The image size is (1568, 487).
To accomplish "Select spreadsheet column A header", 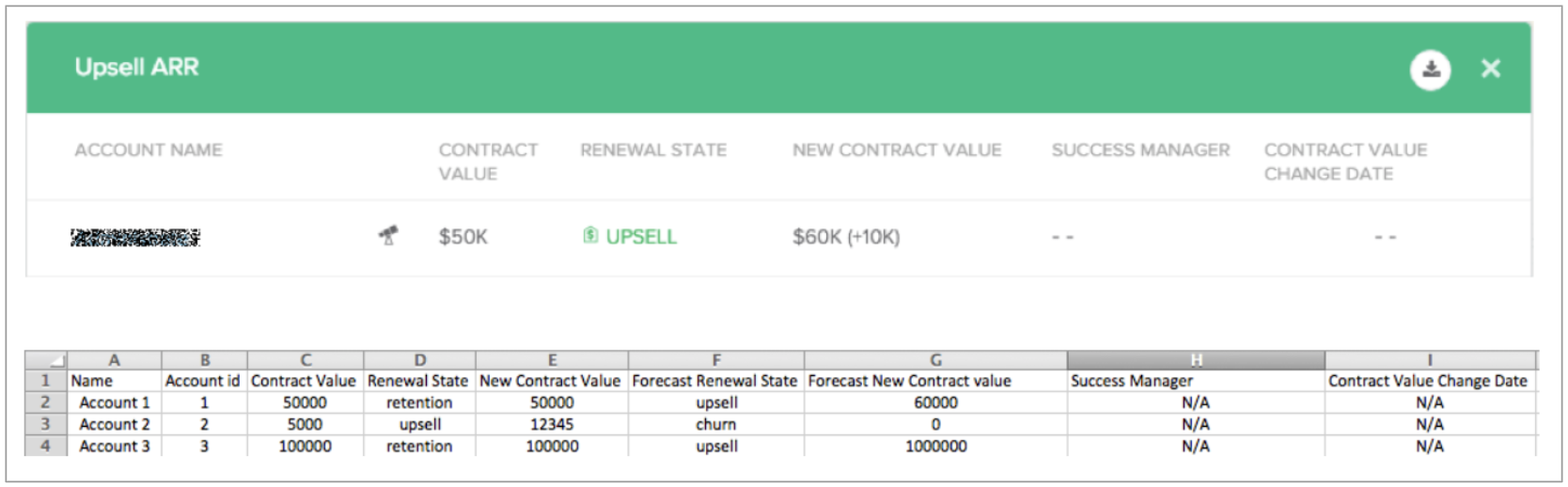I will [x=114, y=360].
